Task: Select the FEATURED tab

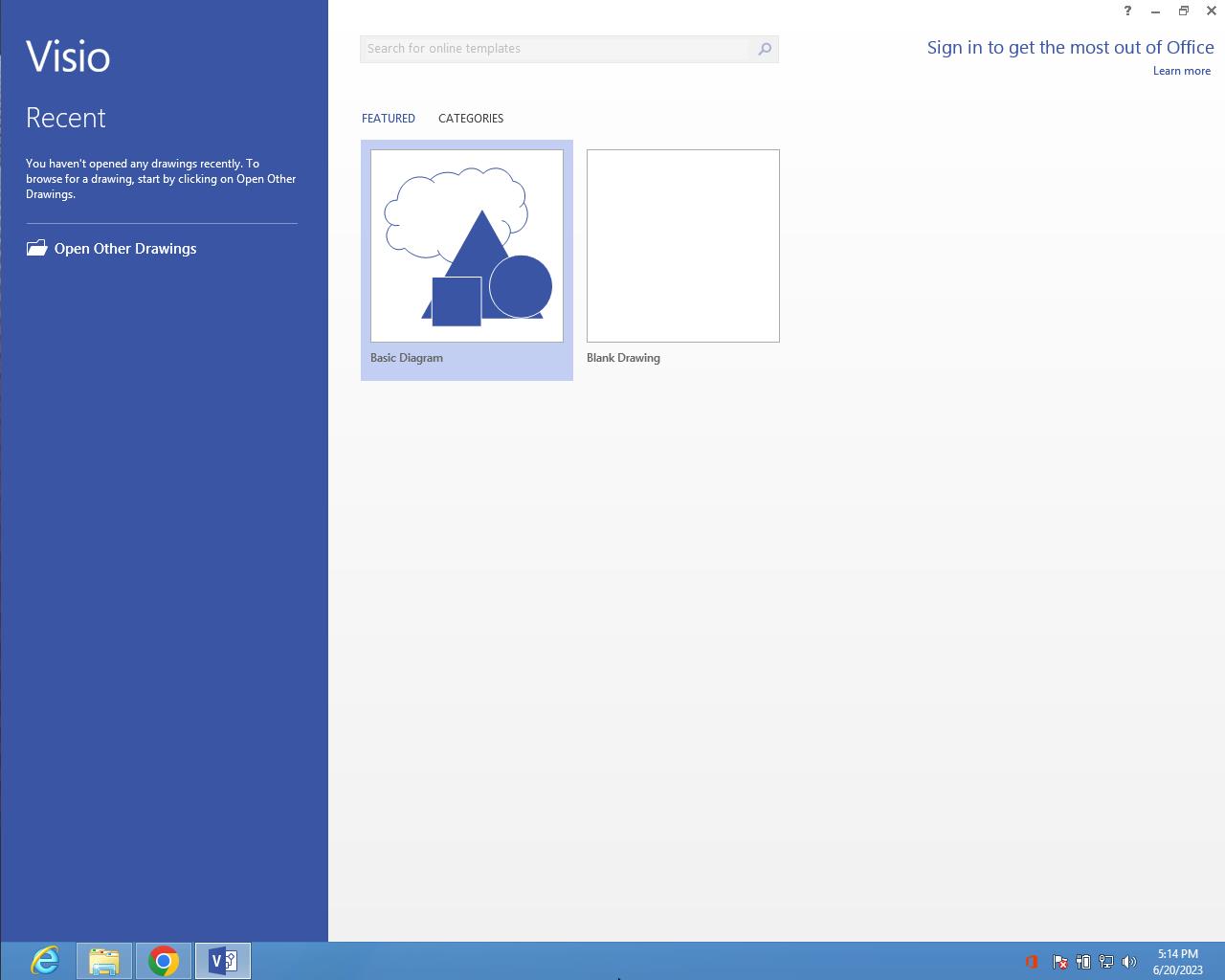Action: tap(388, 119)
